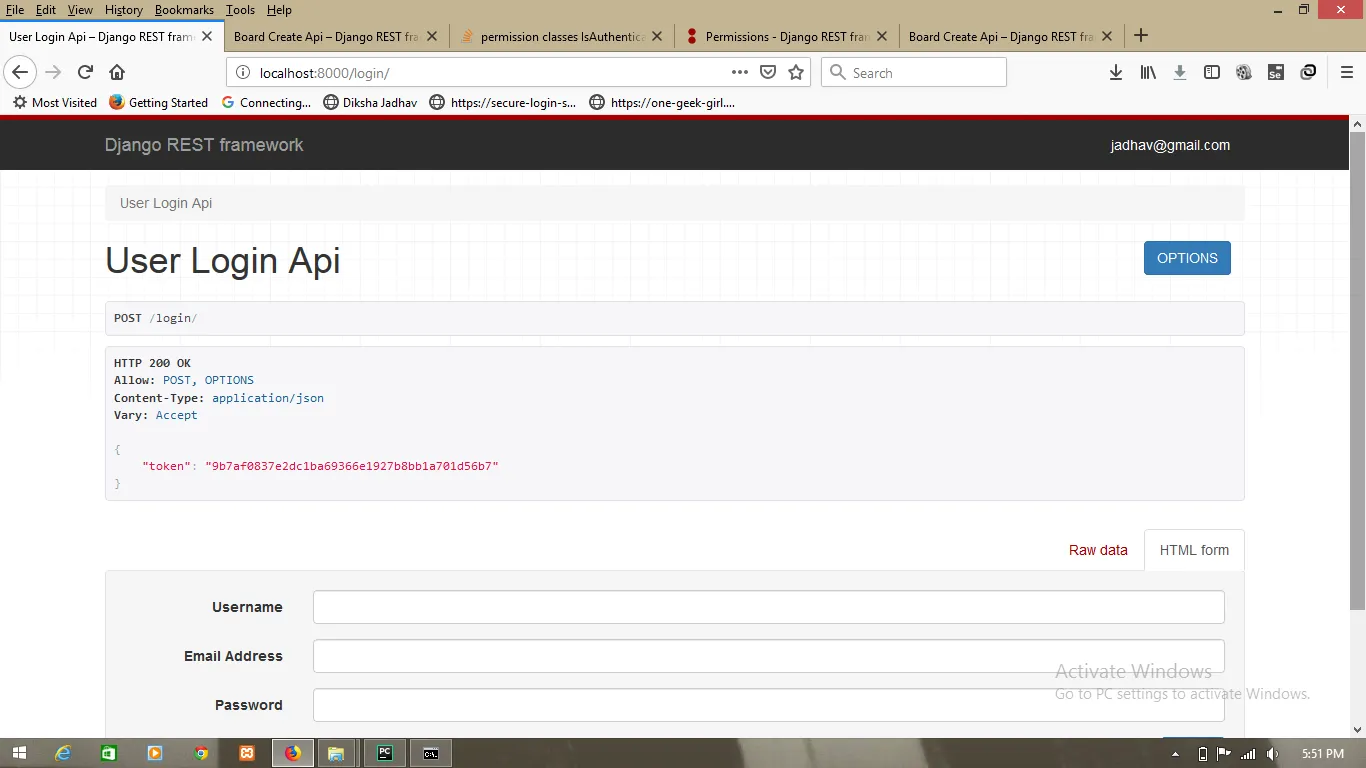Open the Django REST framework brand link
This screenshot has height=768, width=1366.
point(204,145)
